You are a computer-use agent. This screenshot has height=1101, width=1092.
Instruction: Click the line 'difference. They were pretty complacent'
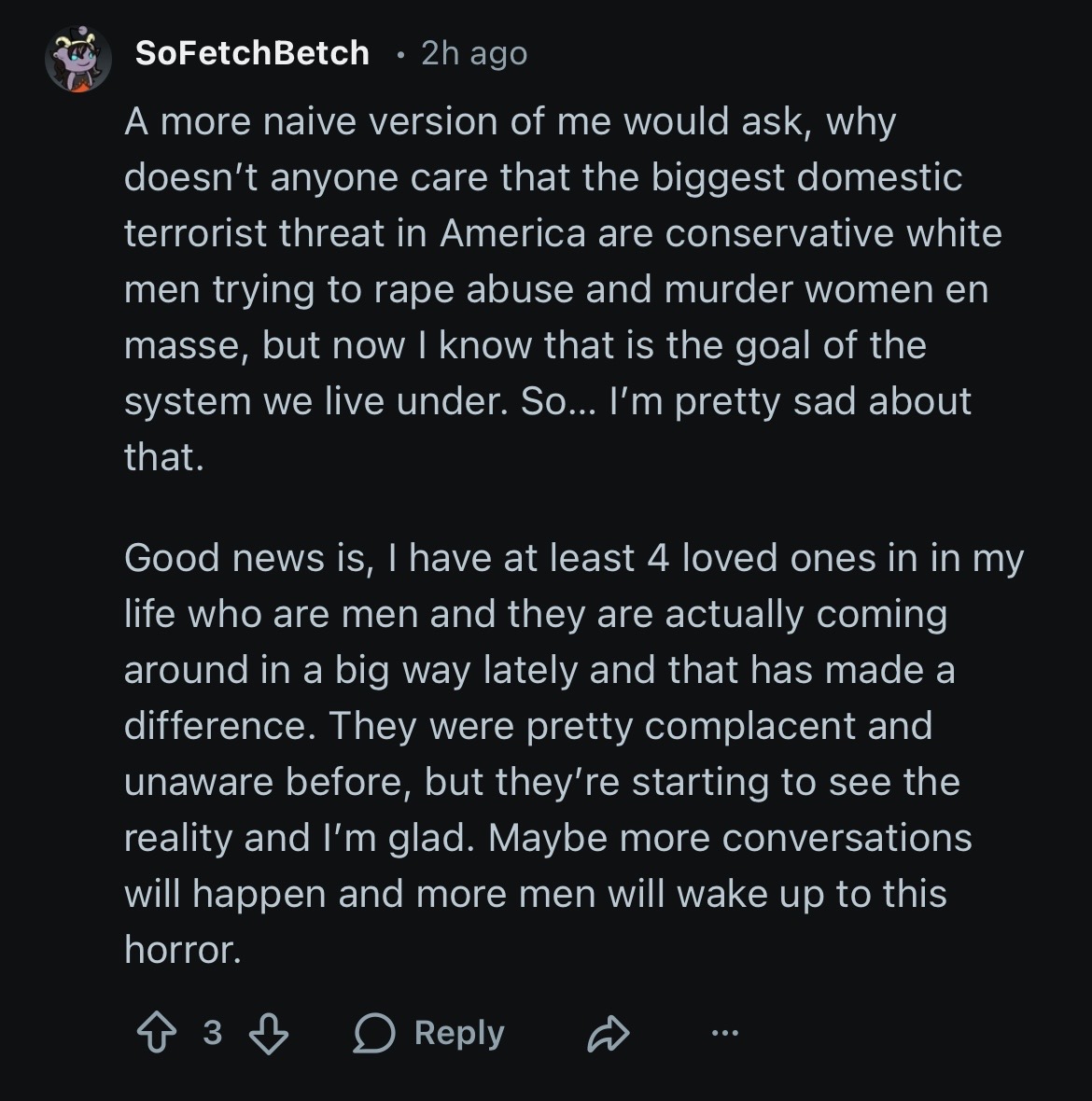[527, 726]
